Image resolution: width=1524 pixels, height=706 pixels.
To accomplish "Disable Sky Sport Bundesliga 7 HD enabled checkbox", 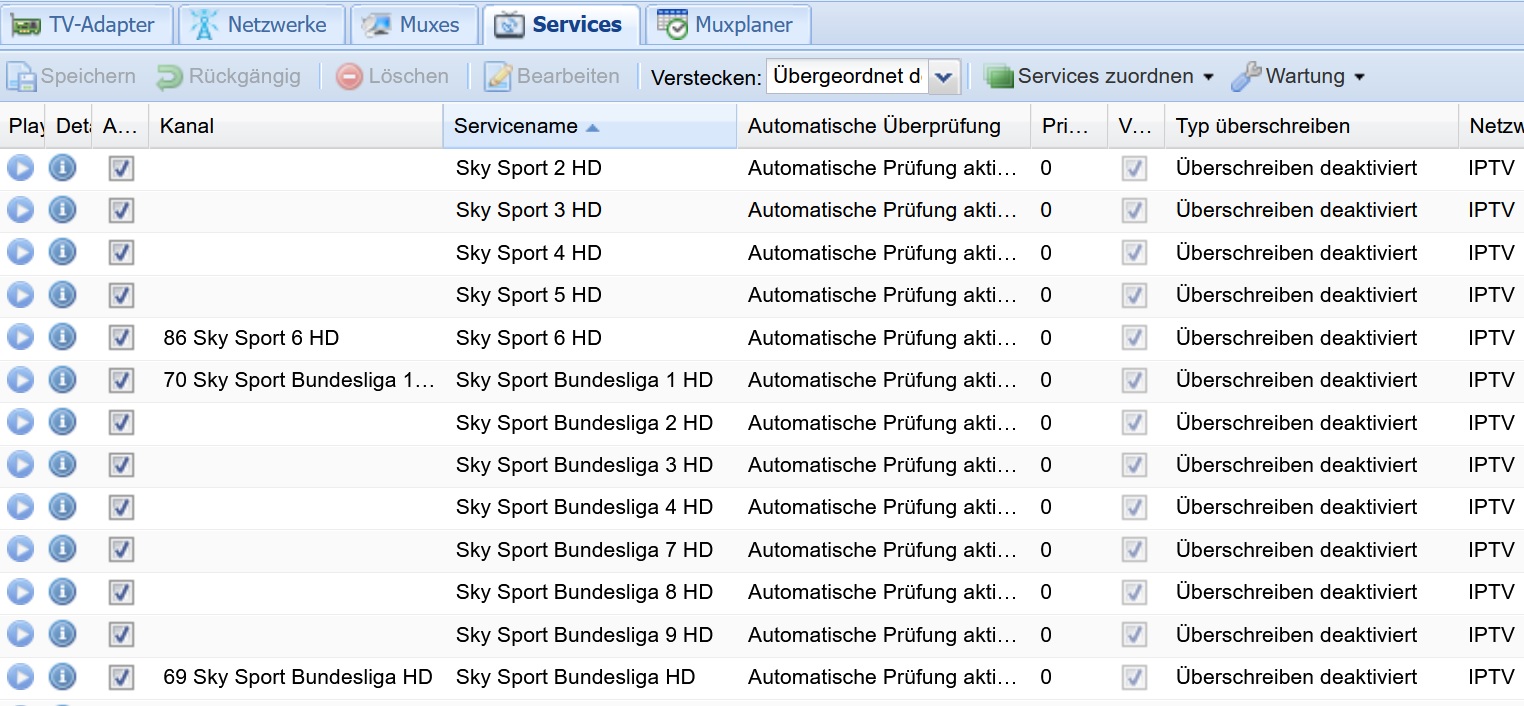I will tap(121, 550).
